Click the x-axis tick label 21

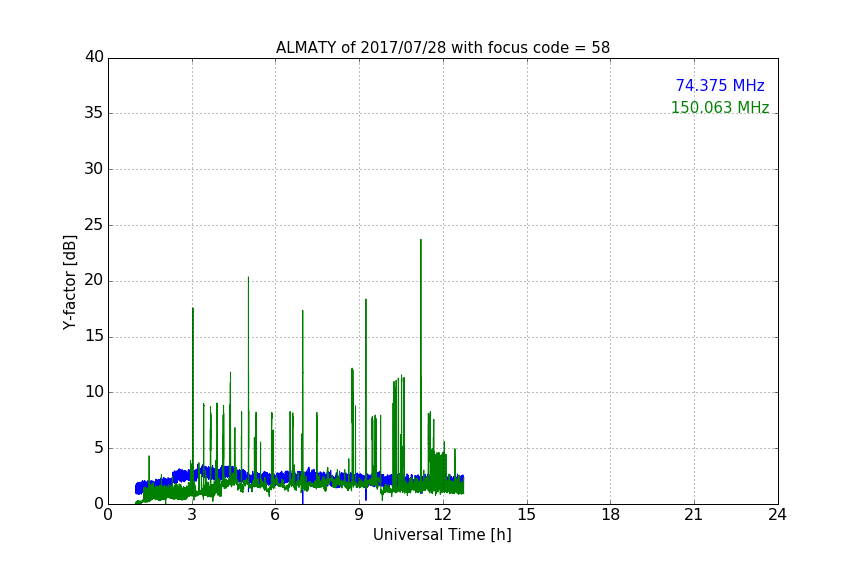coord(694,515)
